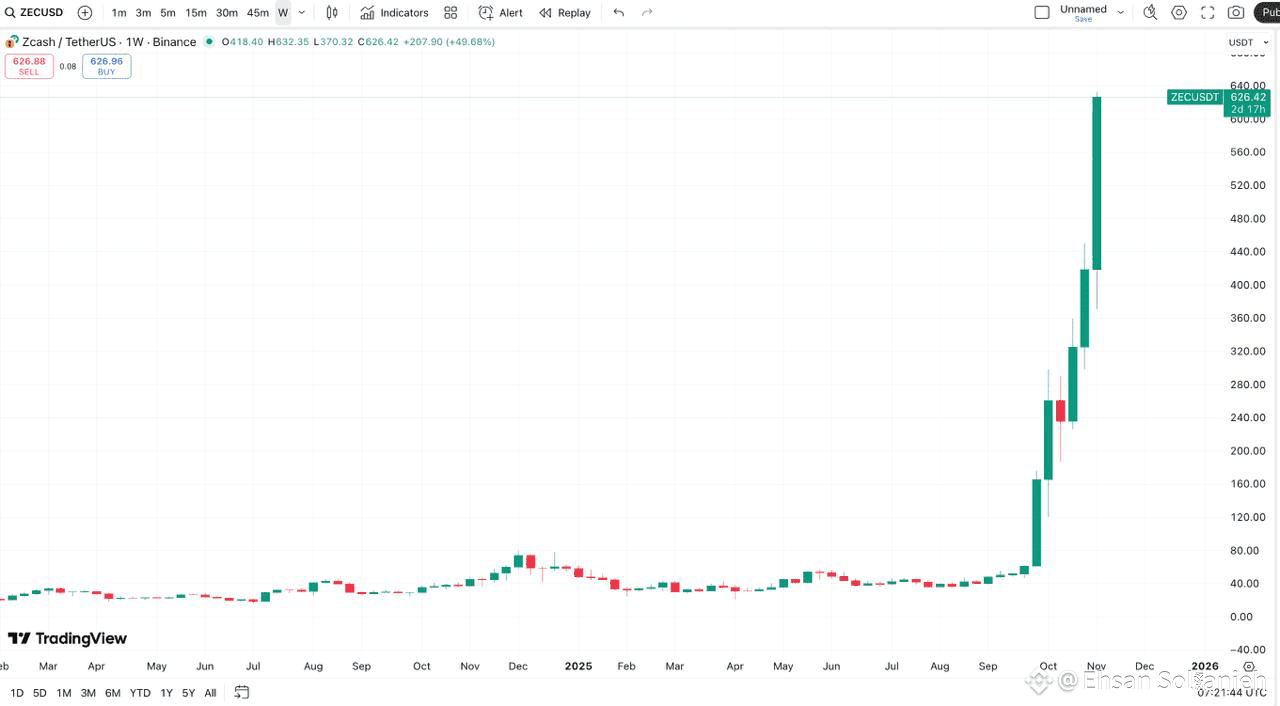
Task: Click the 0.08 spread value
Action: tap(68, 67)
